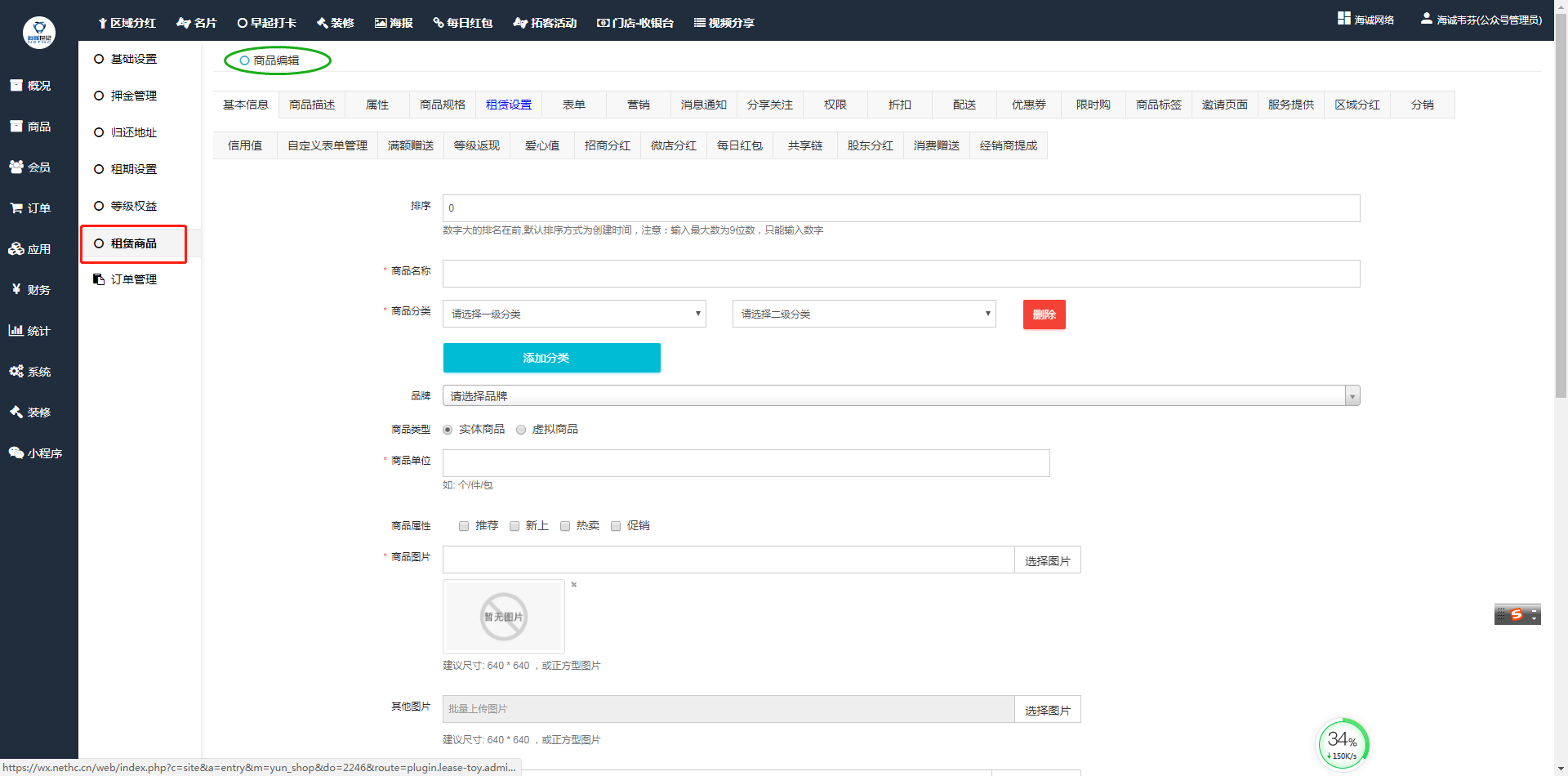Click into the 商品名称 text field

pyautogui.click(x=901, y=274)
